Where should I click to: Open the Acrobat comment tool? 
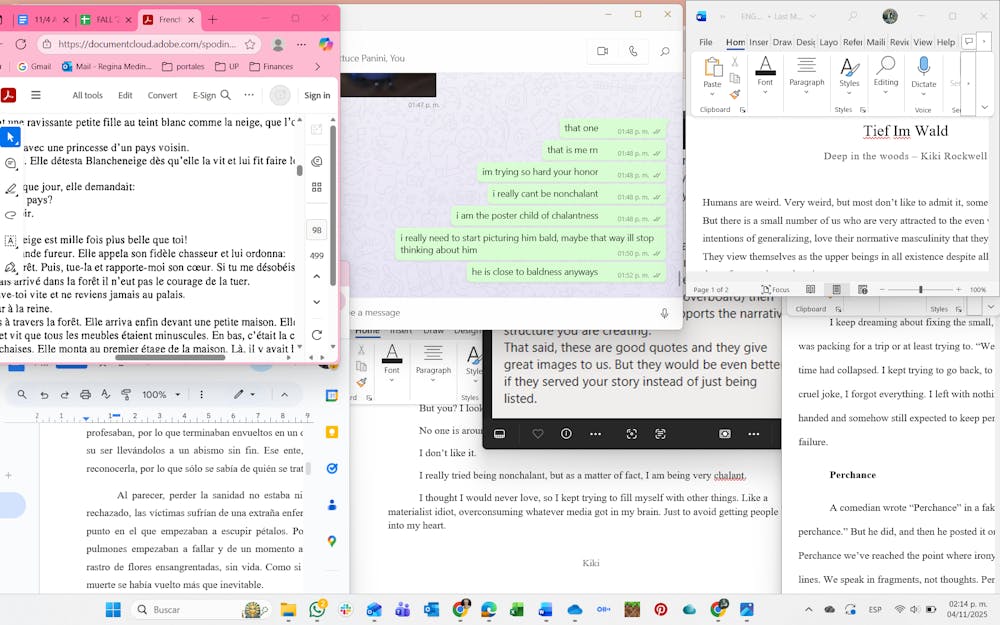coord(11,163)
